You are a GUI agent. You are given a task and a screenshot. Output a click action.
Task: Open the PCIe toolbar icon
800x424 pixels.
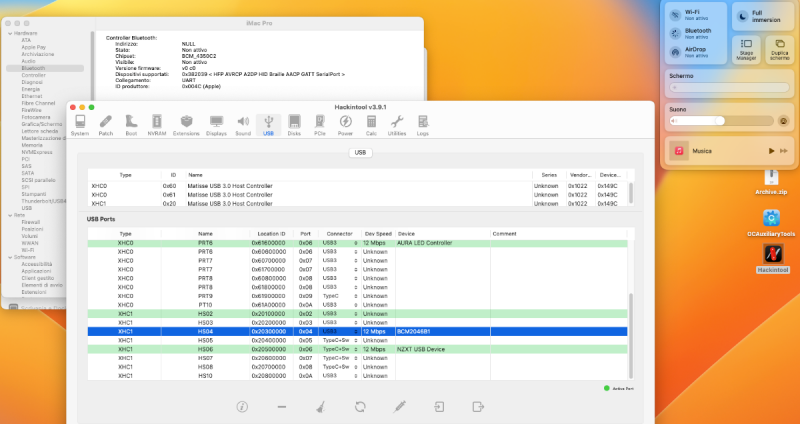coord(320,125)
